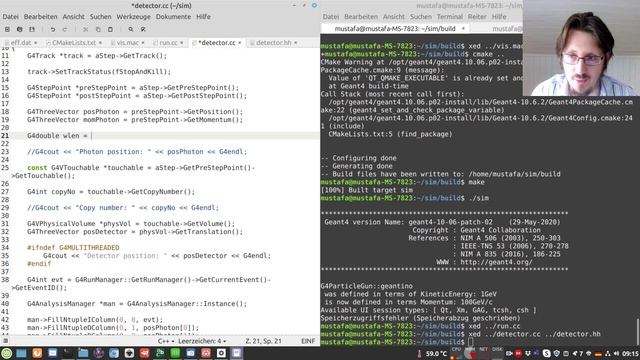640x360 pixels.
Task: Click the Dropbox tray icon
Action: click(528, 353)
